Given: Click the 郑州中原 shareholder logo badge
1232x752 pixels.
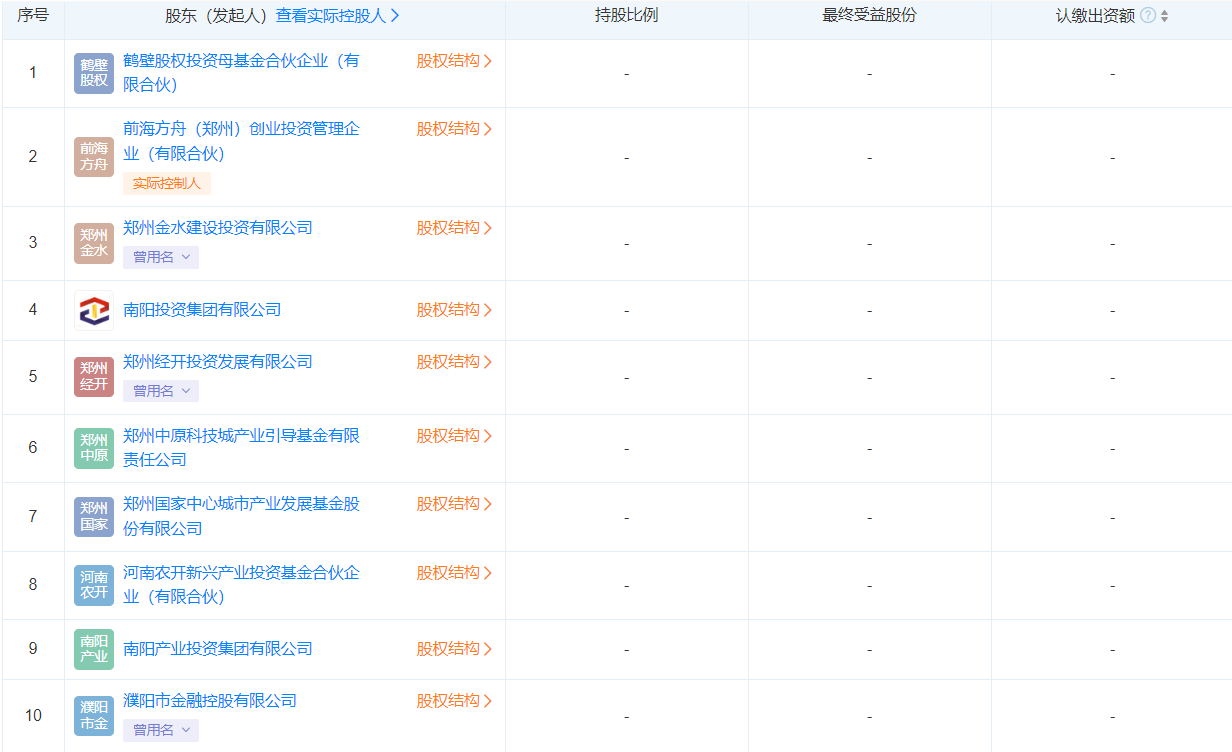Looking at the screenshot, I should click(94, 448).
